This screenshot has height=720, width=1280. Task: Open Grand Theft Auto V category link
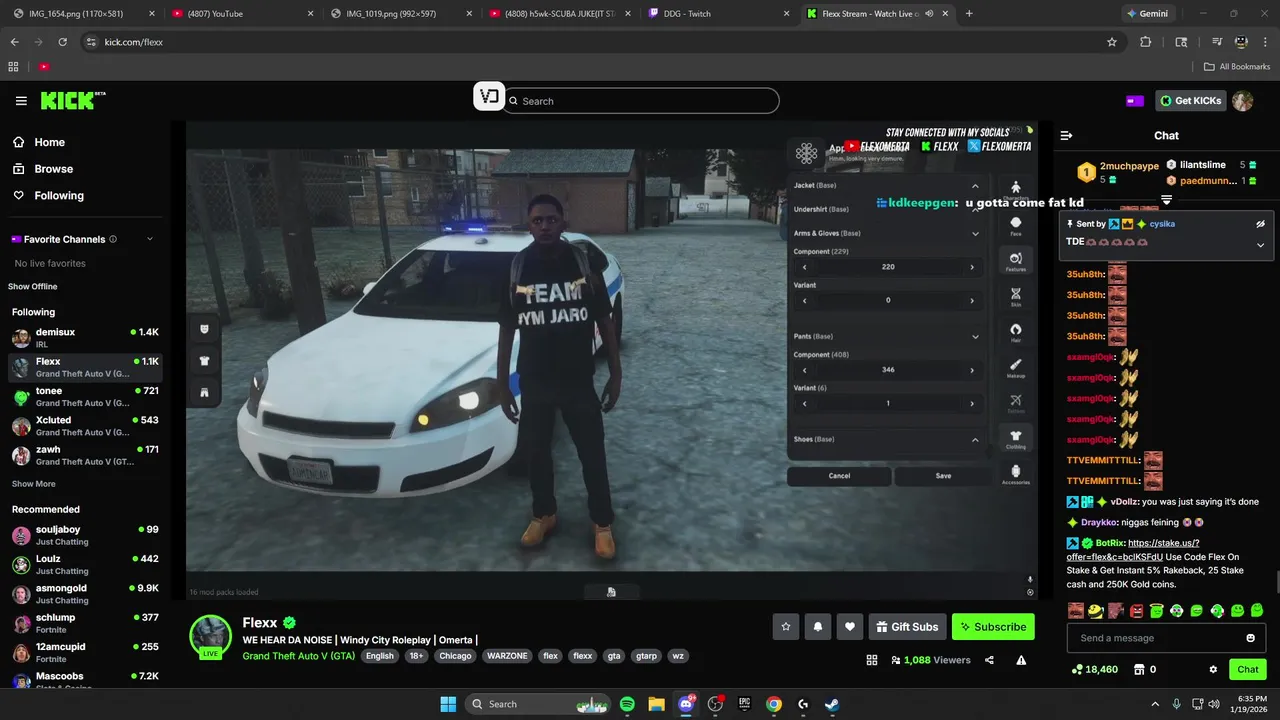(298, 656)
